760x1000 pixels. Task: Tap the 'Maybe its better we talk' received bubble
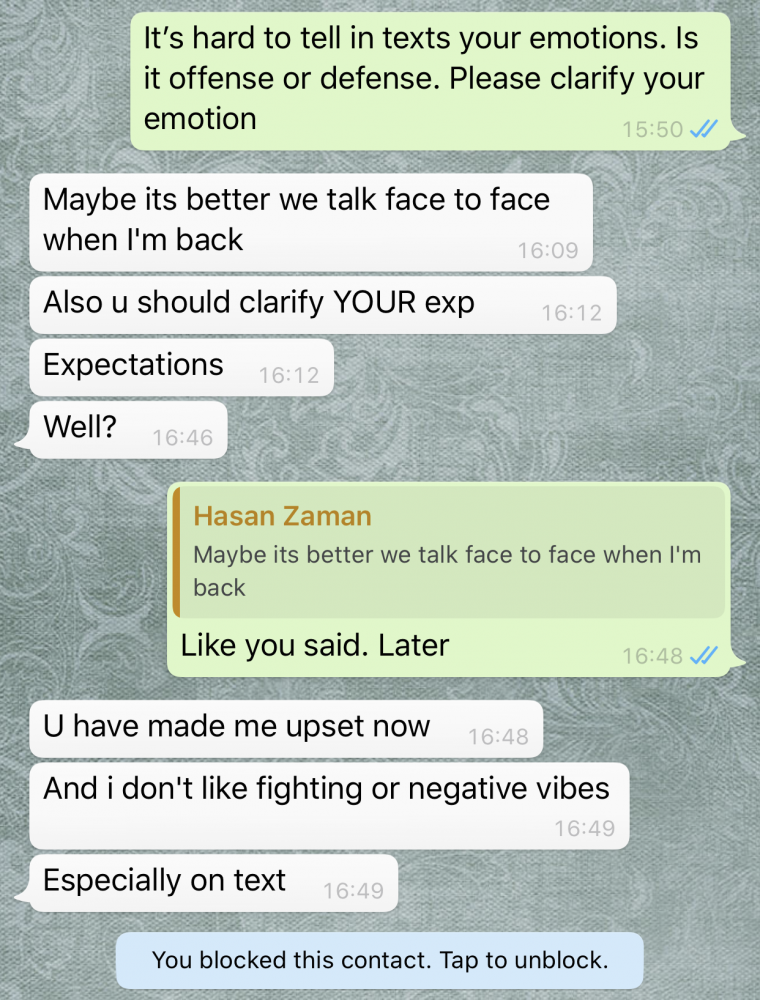[x=311, y=222]
